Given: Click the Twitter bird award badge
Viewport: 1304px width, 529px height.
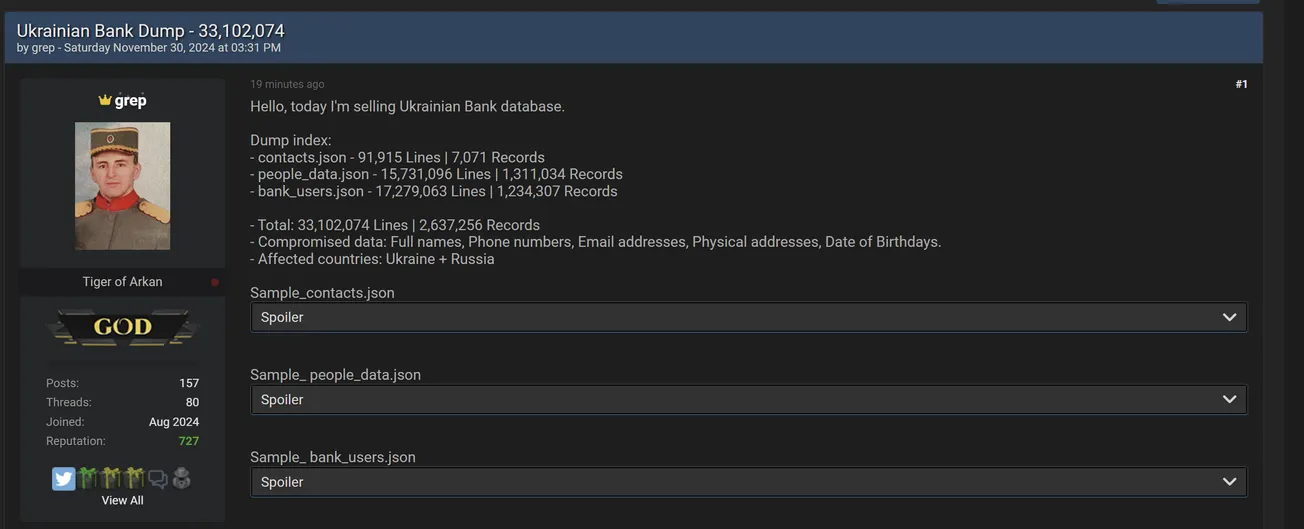Looking at the screenshot, I should (63, 479).
